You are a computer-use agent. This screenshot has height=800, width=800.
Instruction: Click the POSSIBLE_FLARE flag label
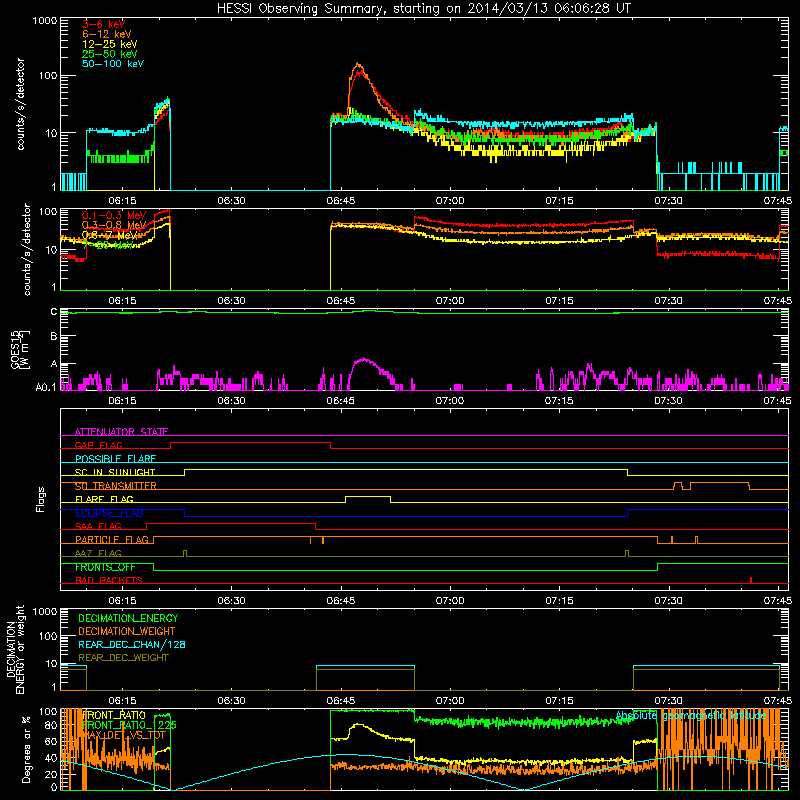115,459
